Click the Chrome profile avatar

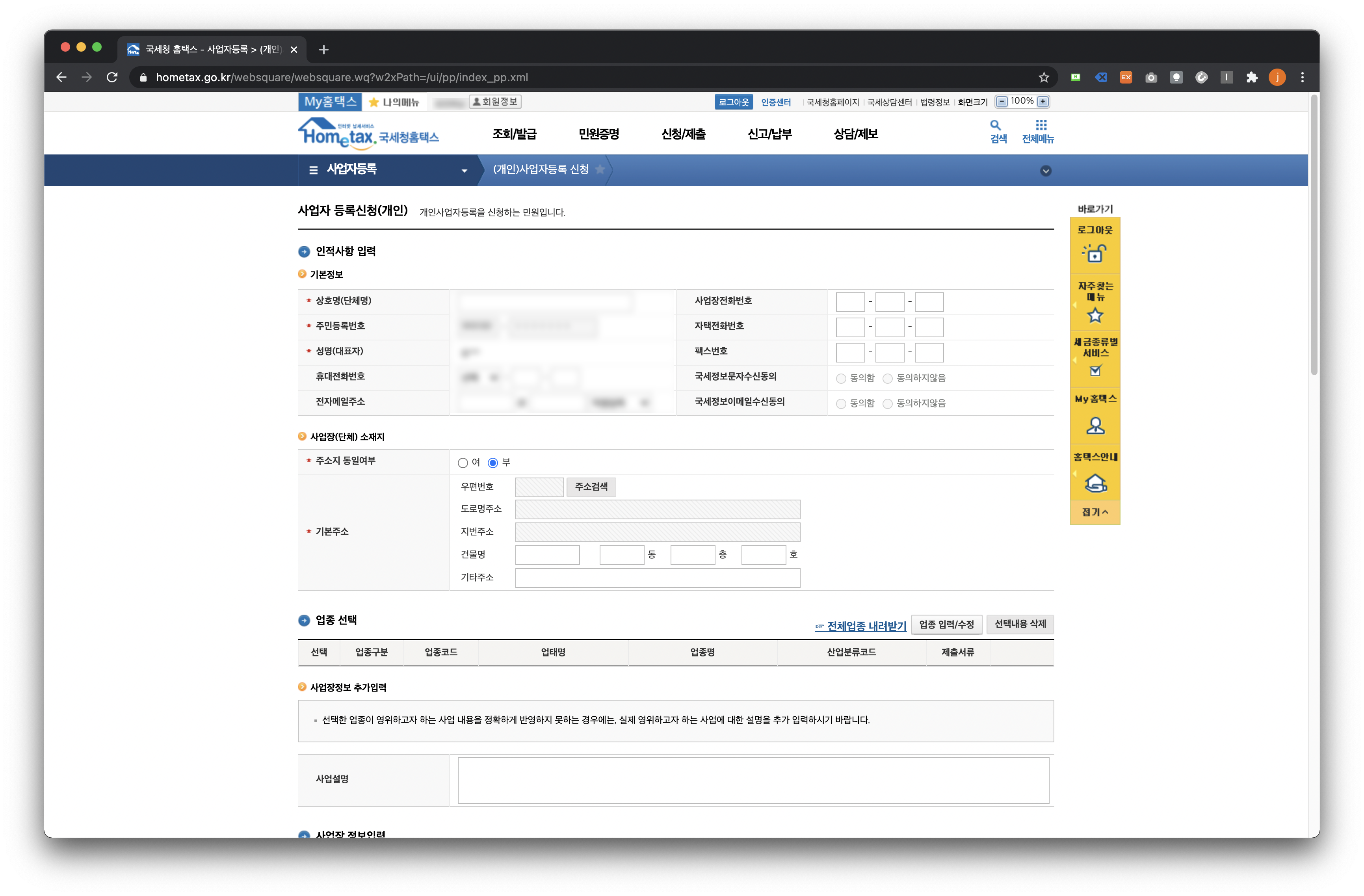tap(1277, 77)
